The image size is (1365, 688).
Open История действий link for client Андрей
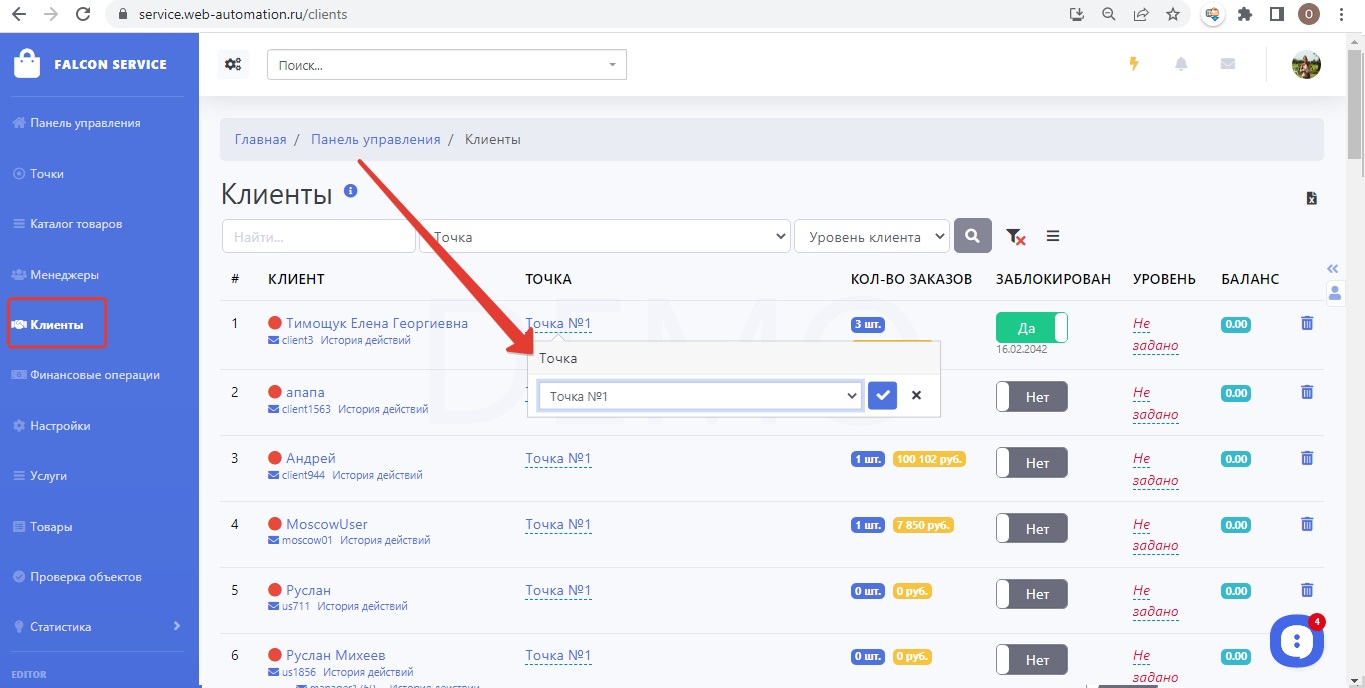(x=377, y=475)
